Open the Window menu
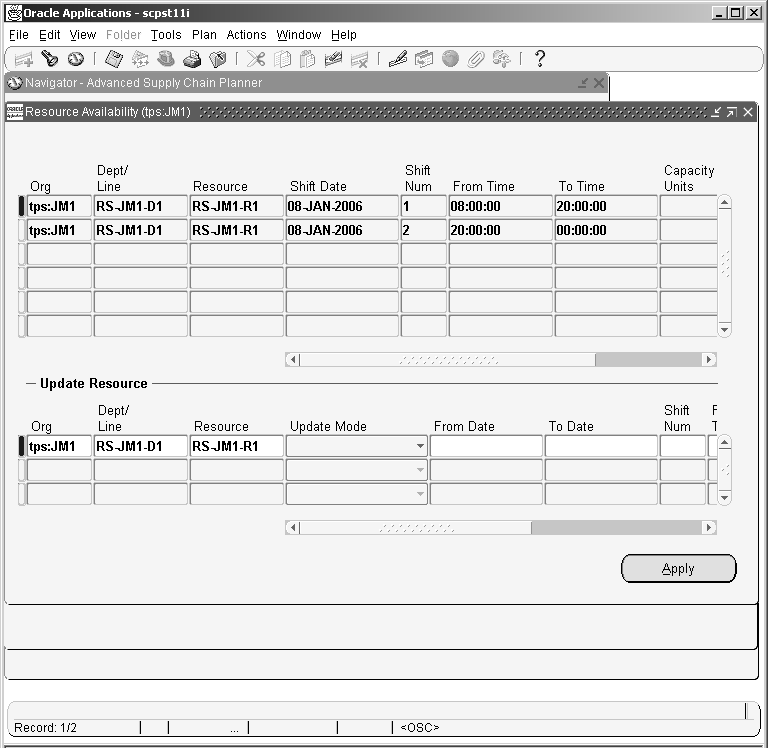 tap(299, 35)
